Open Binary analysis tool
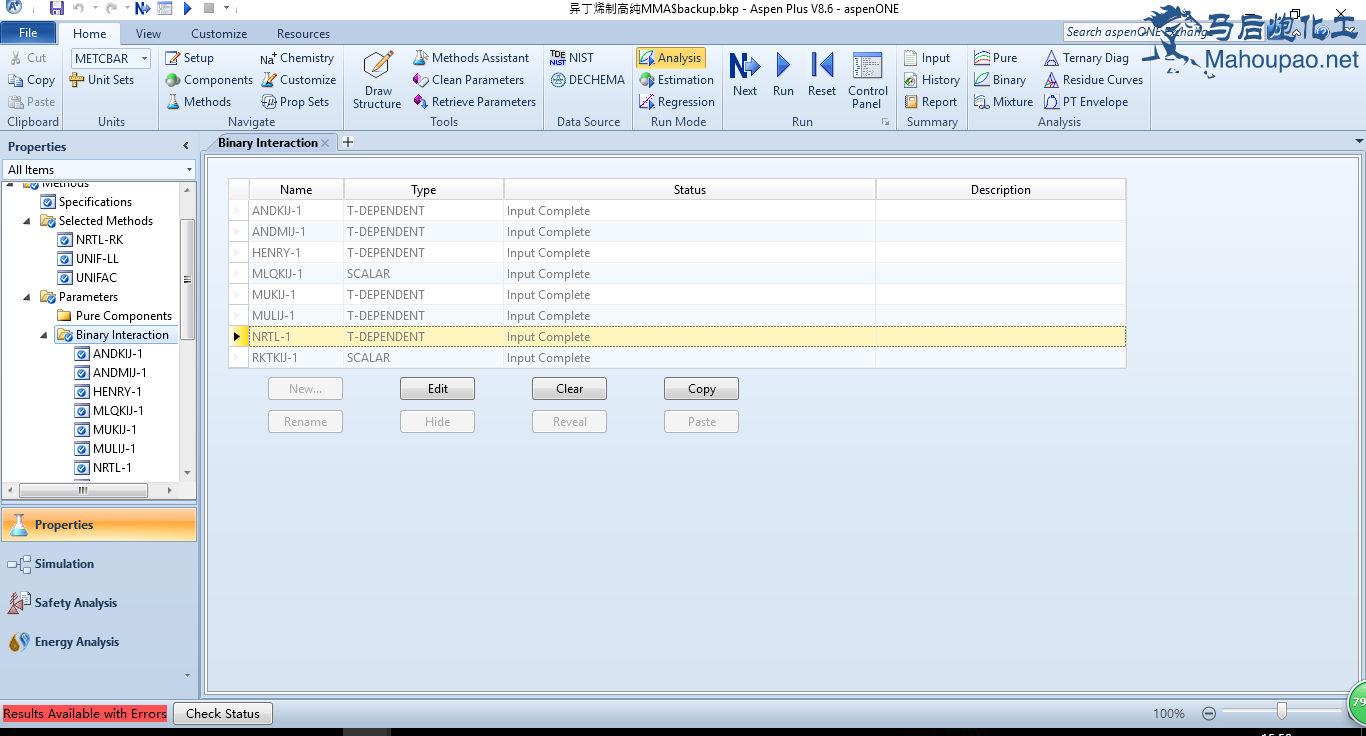This screenshot has width=1366, height=736. click(x=999, y=80)
